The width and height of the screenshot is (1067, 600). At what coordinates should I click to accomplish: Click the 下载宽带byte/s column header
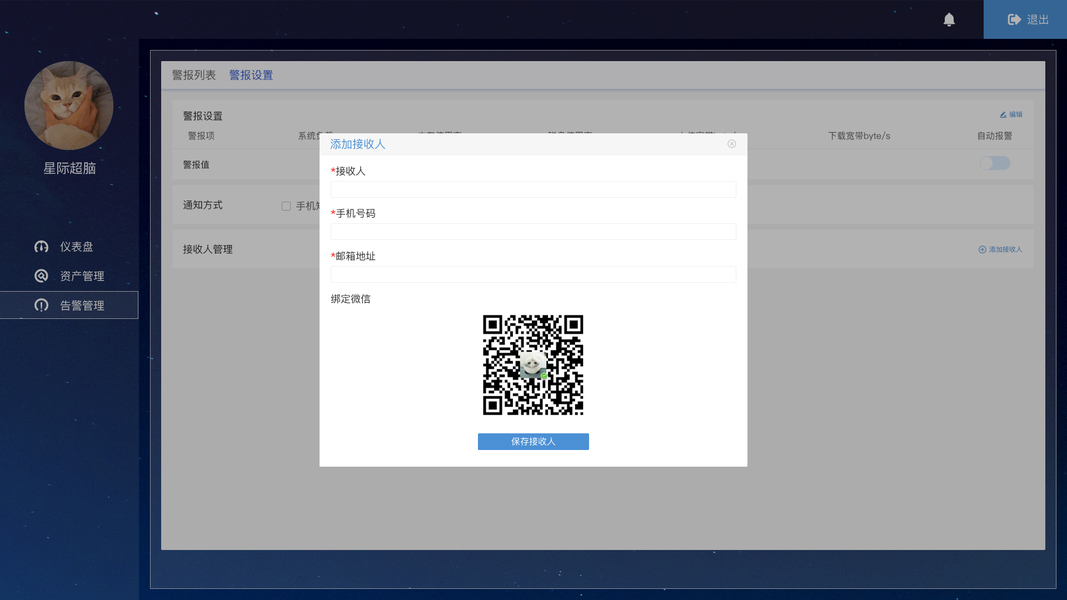pyautogui.click(x=859, y=136)
